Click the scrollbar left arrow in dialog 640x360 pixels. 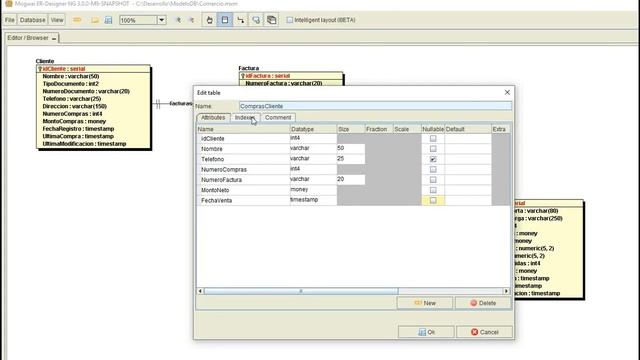click(200, 291)
